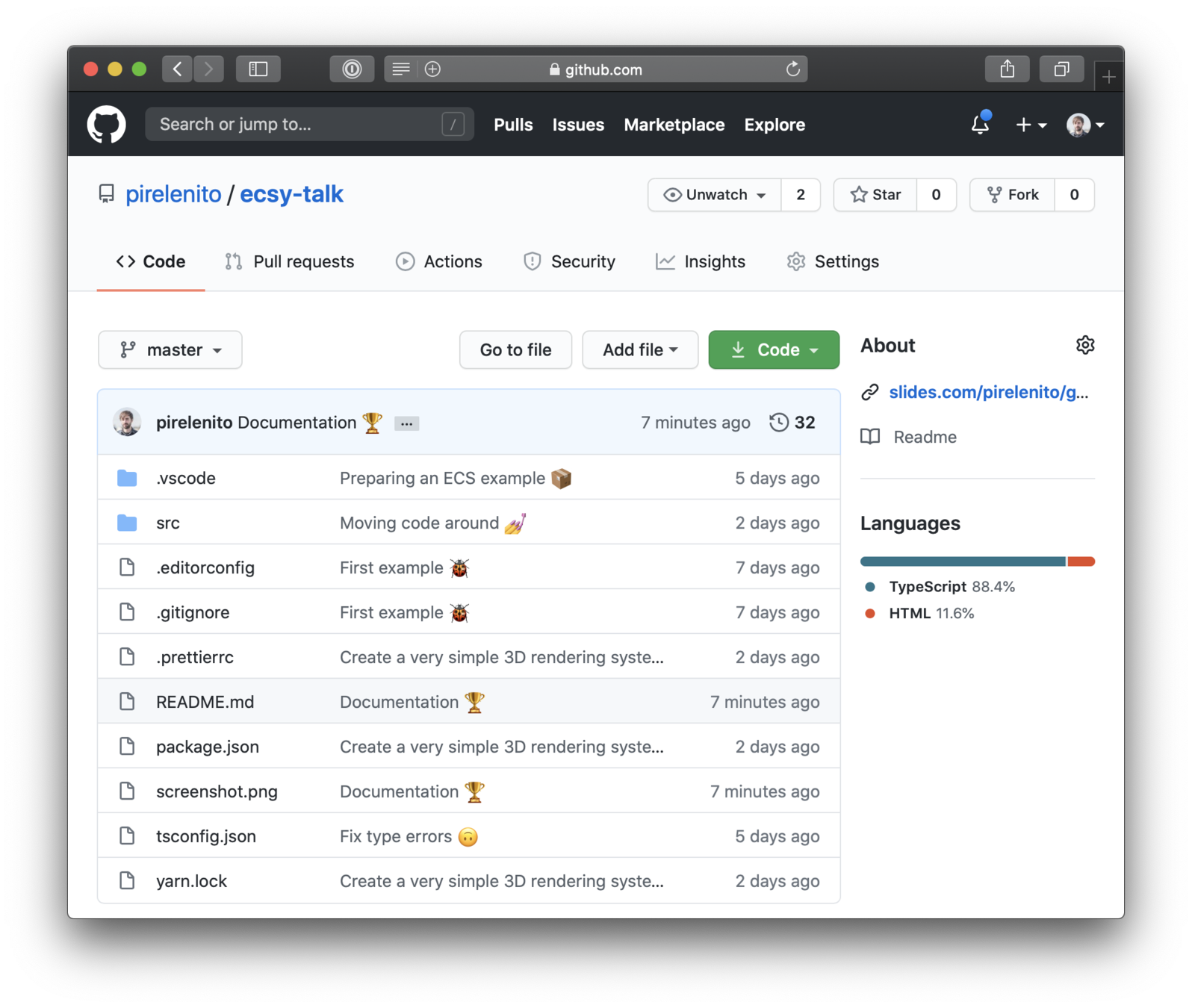
Task: Go to Marketplace
Action: (x=674, y=125)
